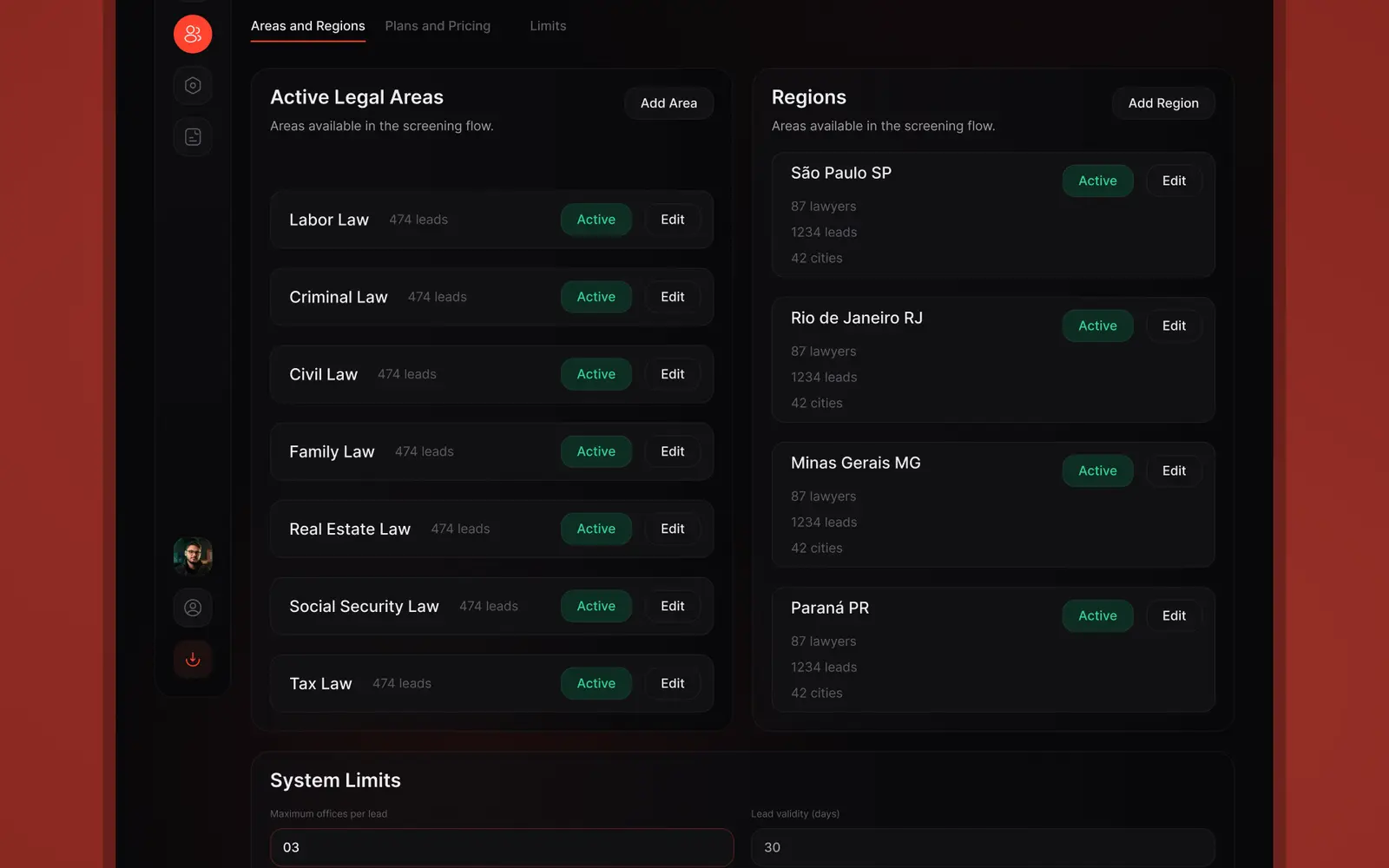The image size is (1389, 868).
Task: Click "474 leads" next to Labor Law
Action: tap(418, 220)
